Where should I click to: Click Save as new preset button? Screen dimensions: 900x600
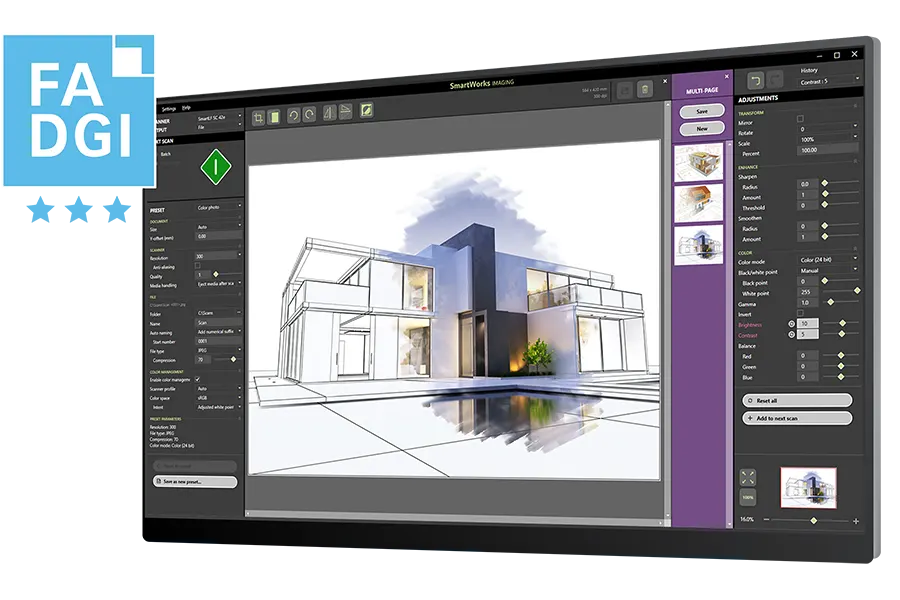(x=195, y=481)
